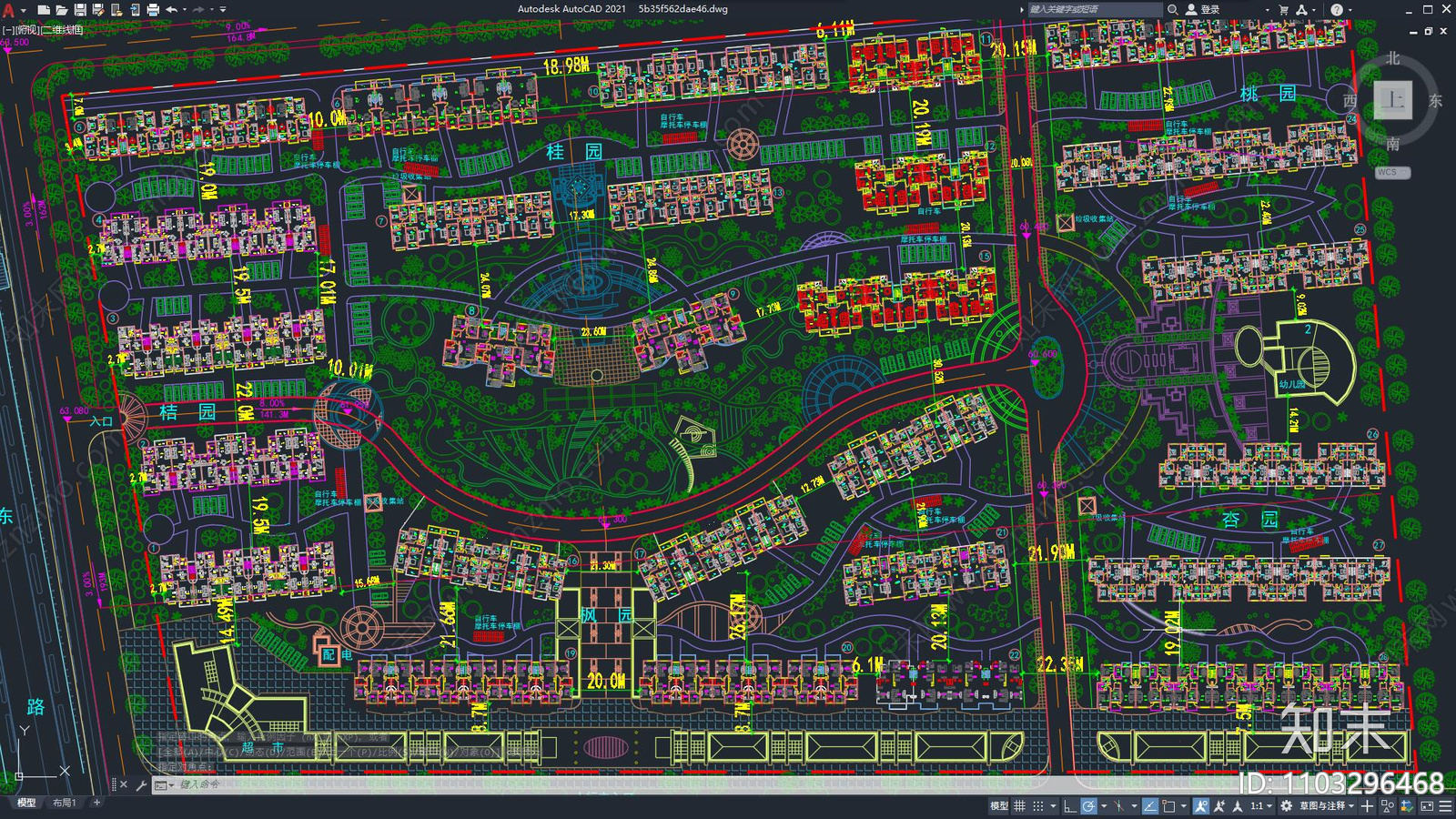The width and height of the screenshot is (1456, 819).
Task: Open the AutoCAD application menu
Action: point(9,10)
